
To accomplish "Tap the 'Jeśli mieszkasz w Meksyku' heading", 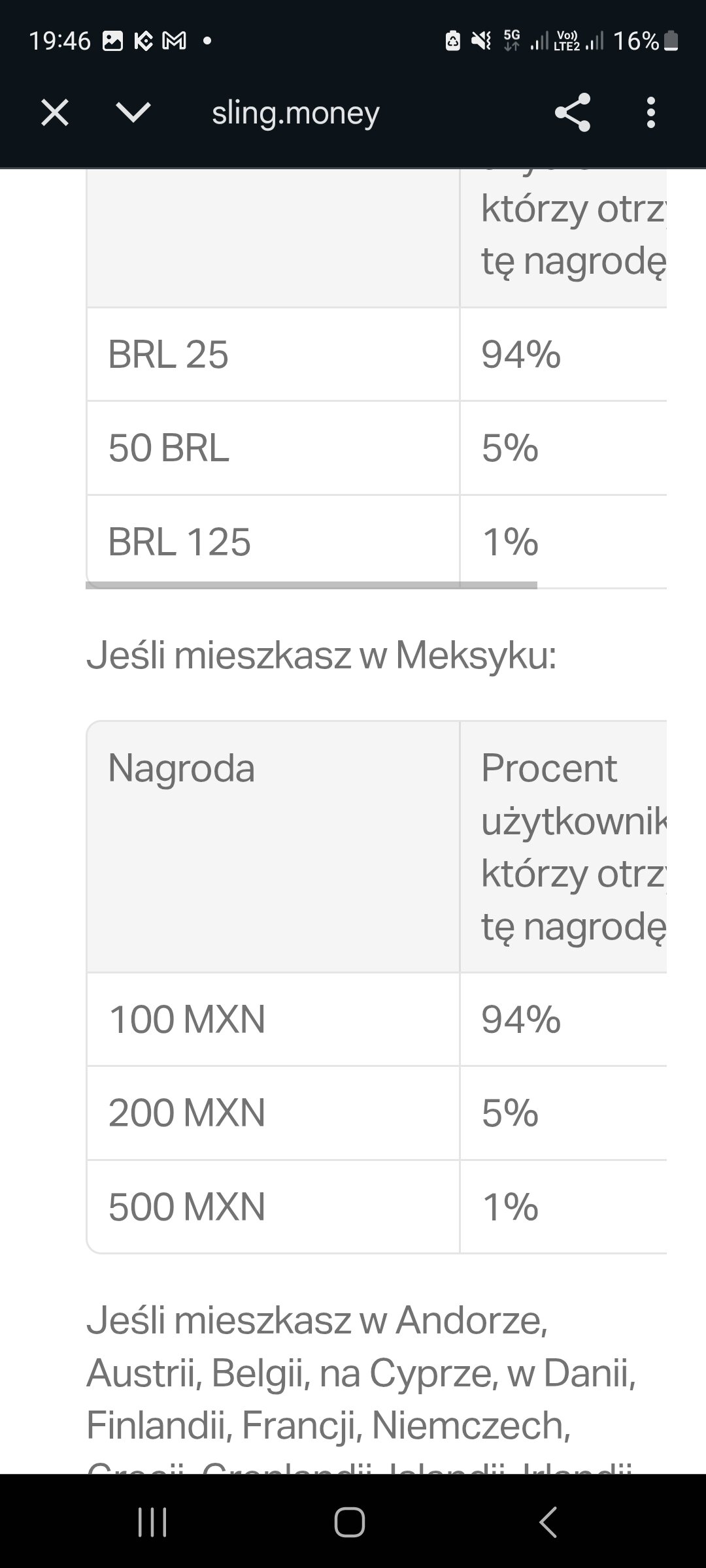I will [321, 655].
